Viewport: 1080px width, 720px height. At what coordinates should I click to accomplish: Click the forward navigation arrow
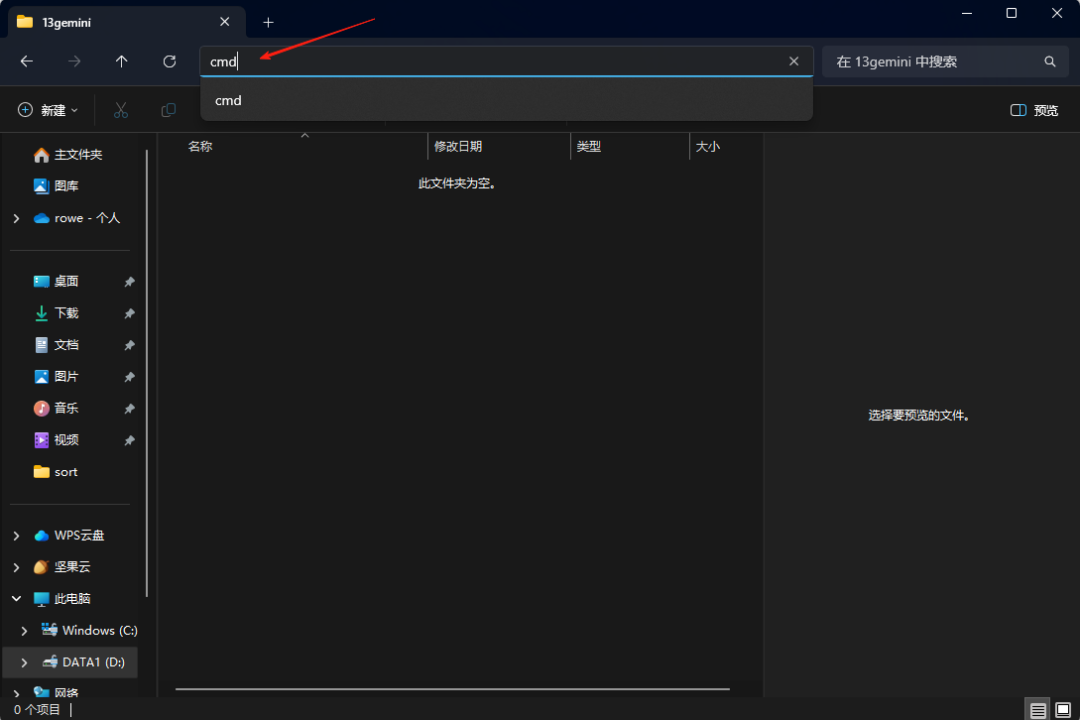[74, 61]
